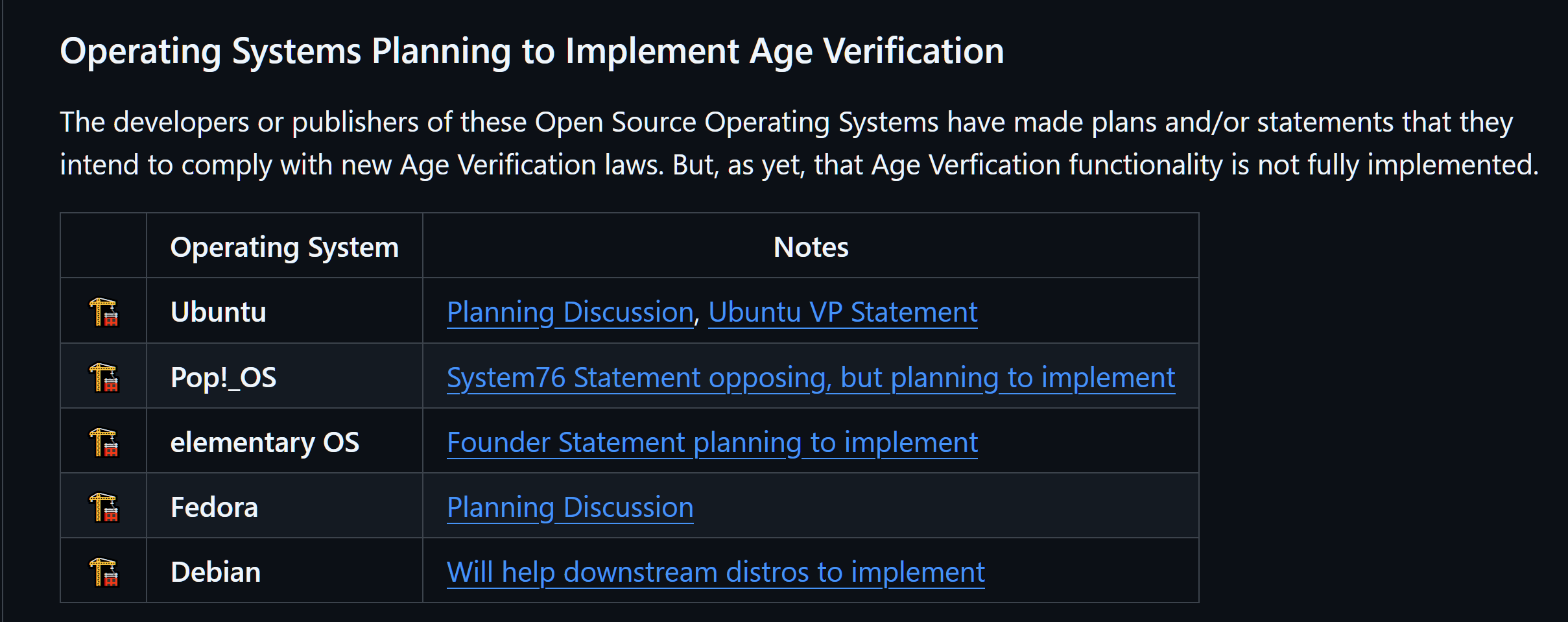Click the construction icon beside Pop!_OS

(104, 377)
